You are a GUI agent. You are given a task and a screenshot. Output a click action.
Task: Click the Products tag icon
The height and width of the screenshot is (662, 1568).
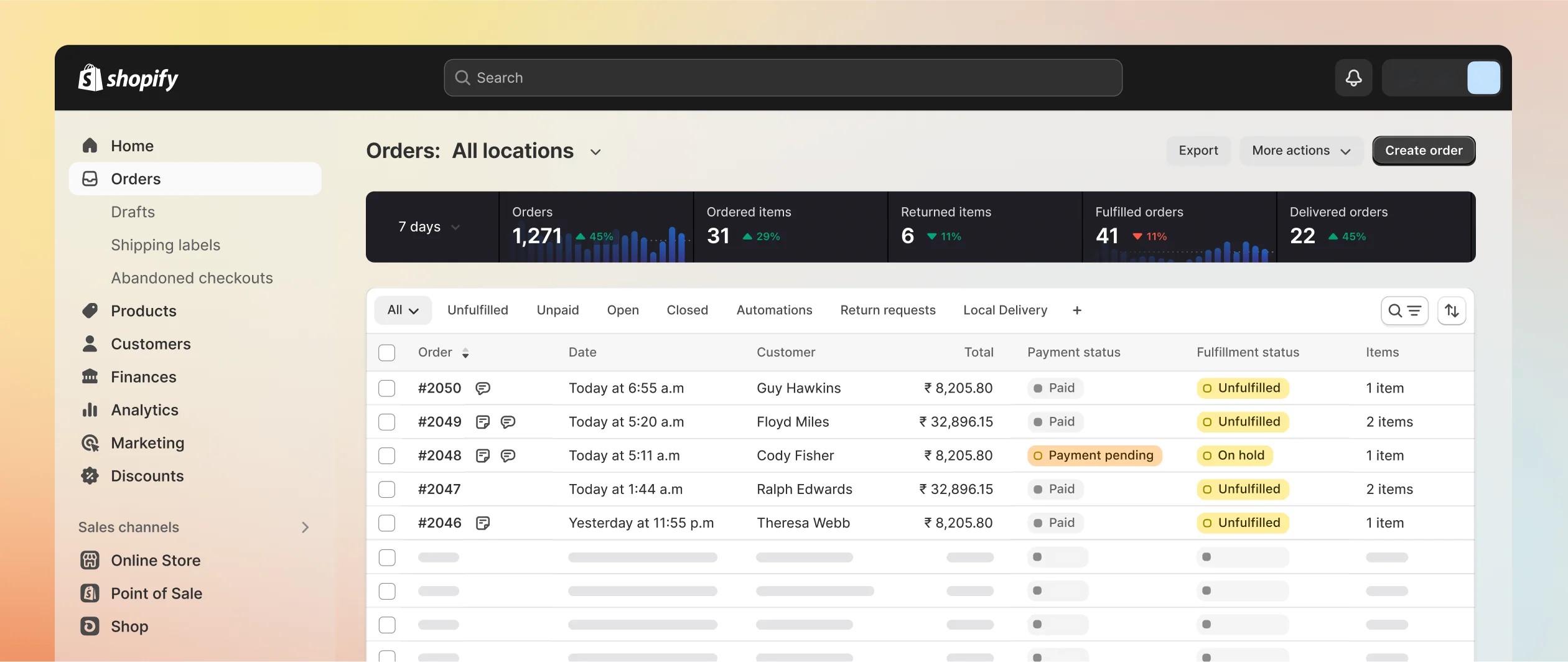90,310
